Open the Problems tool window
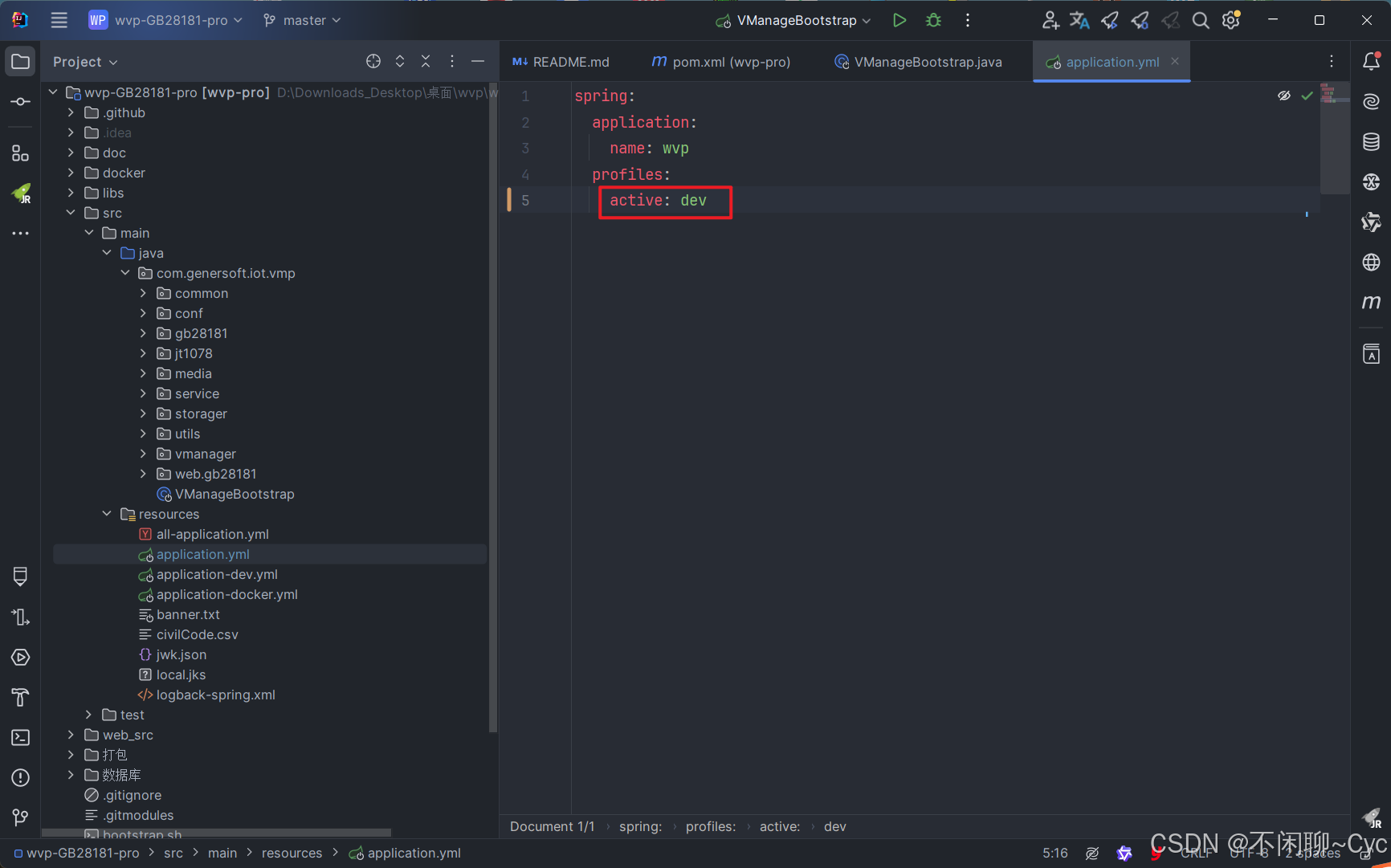Viewport: 1391px width, 868px height. [20, 777]
